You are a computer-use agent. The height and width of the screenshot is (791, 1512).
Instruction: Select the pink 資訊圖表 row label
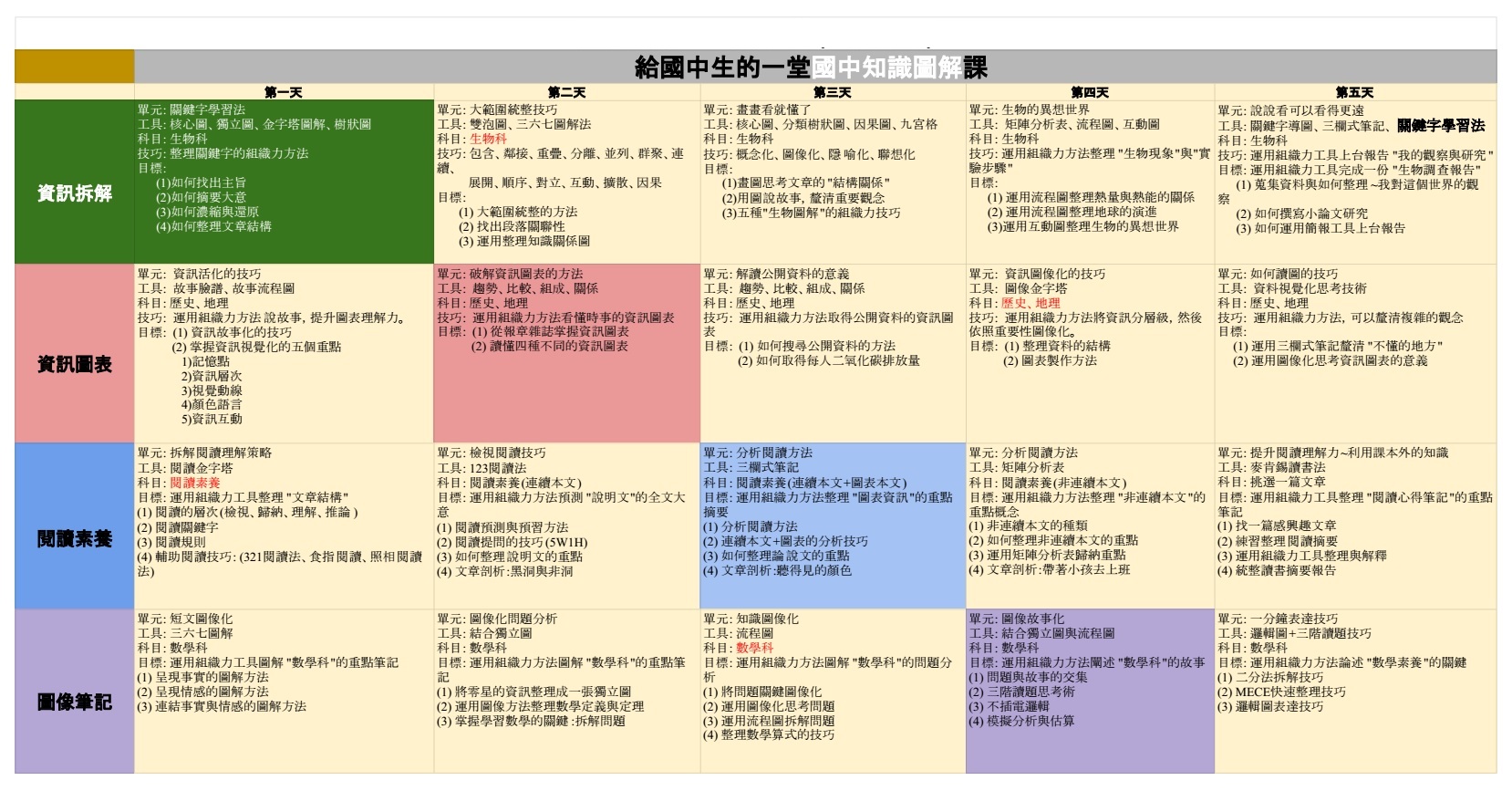pyautogui.click(x=74, y=364)
